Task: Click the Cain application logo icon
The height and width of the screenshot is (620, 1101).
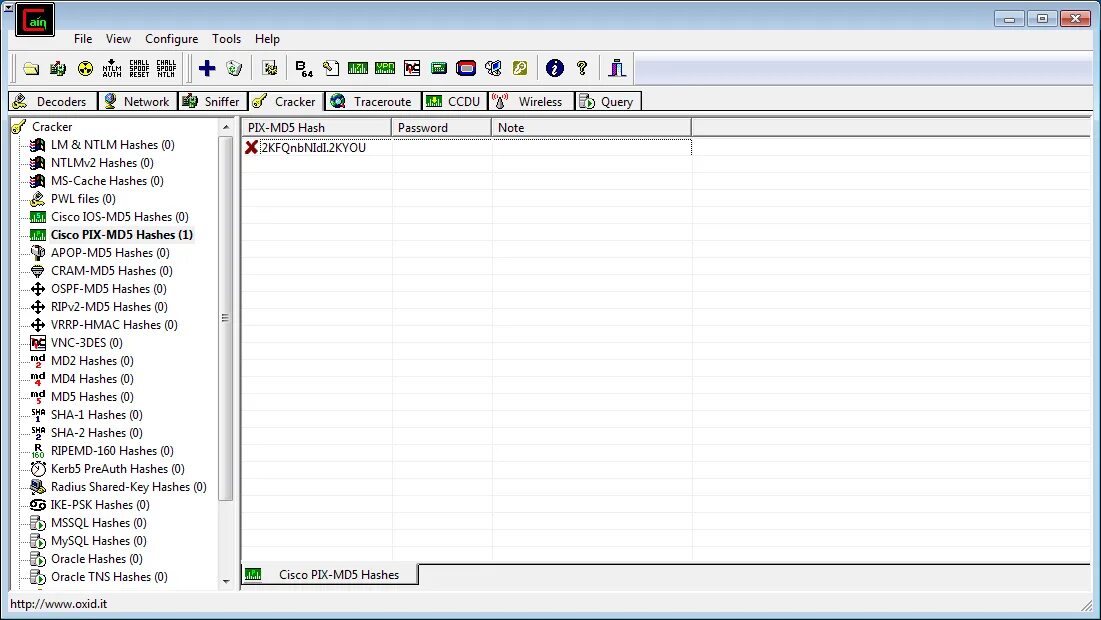Action: click(34, 20)
